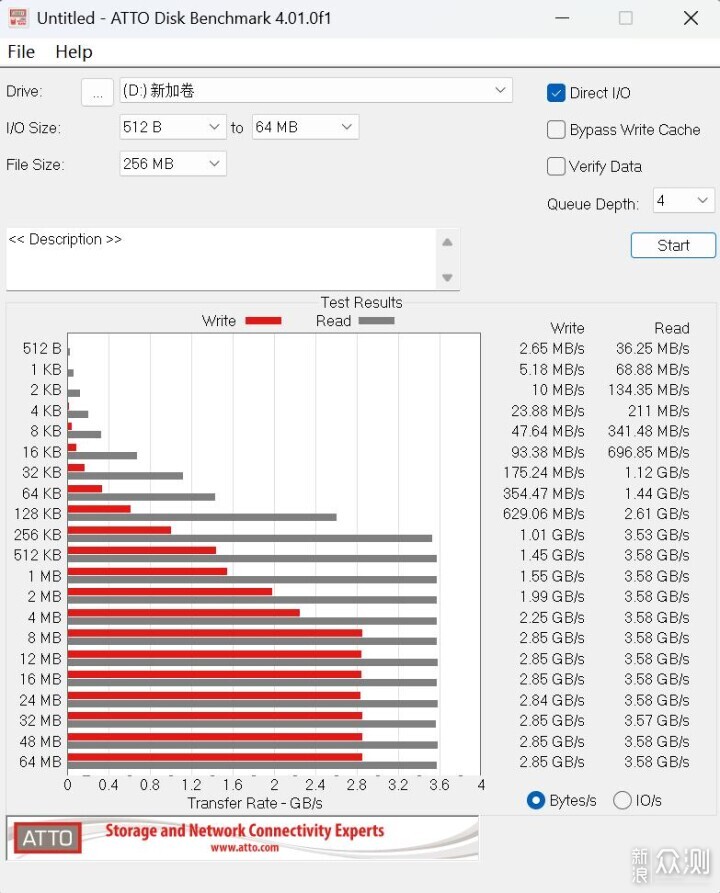Select the Bytes/s radio button
The width and height of the screenshot is (720, 893).
coord(535,800)
